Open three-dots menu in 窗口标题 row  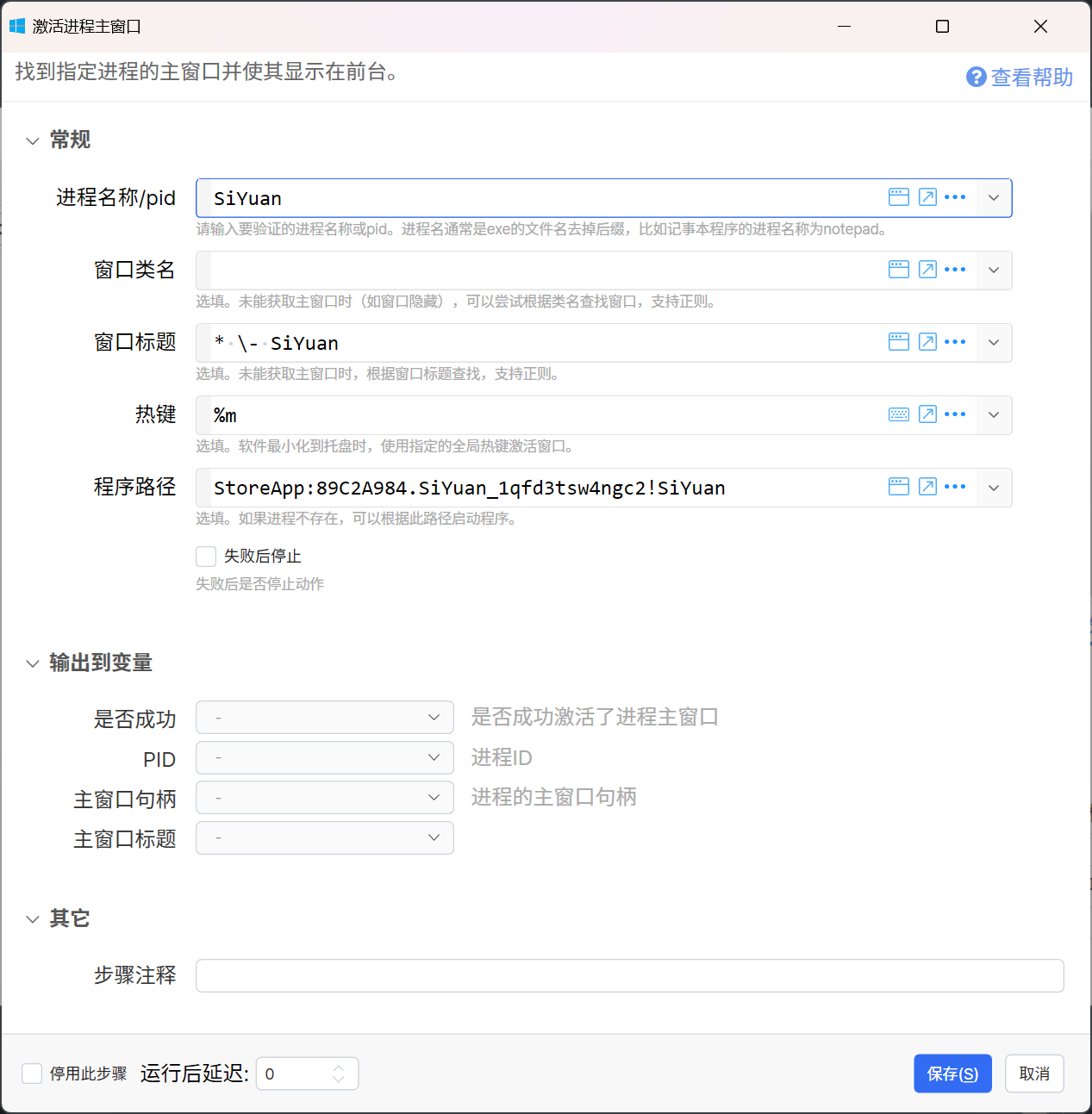pyautogui.click(x=955, y=342)
